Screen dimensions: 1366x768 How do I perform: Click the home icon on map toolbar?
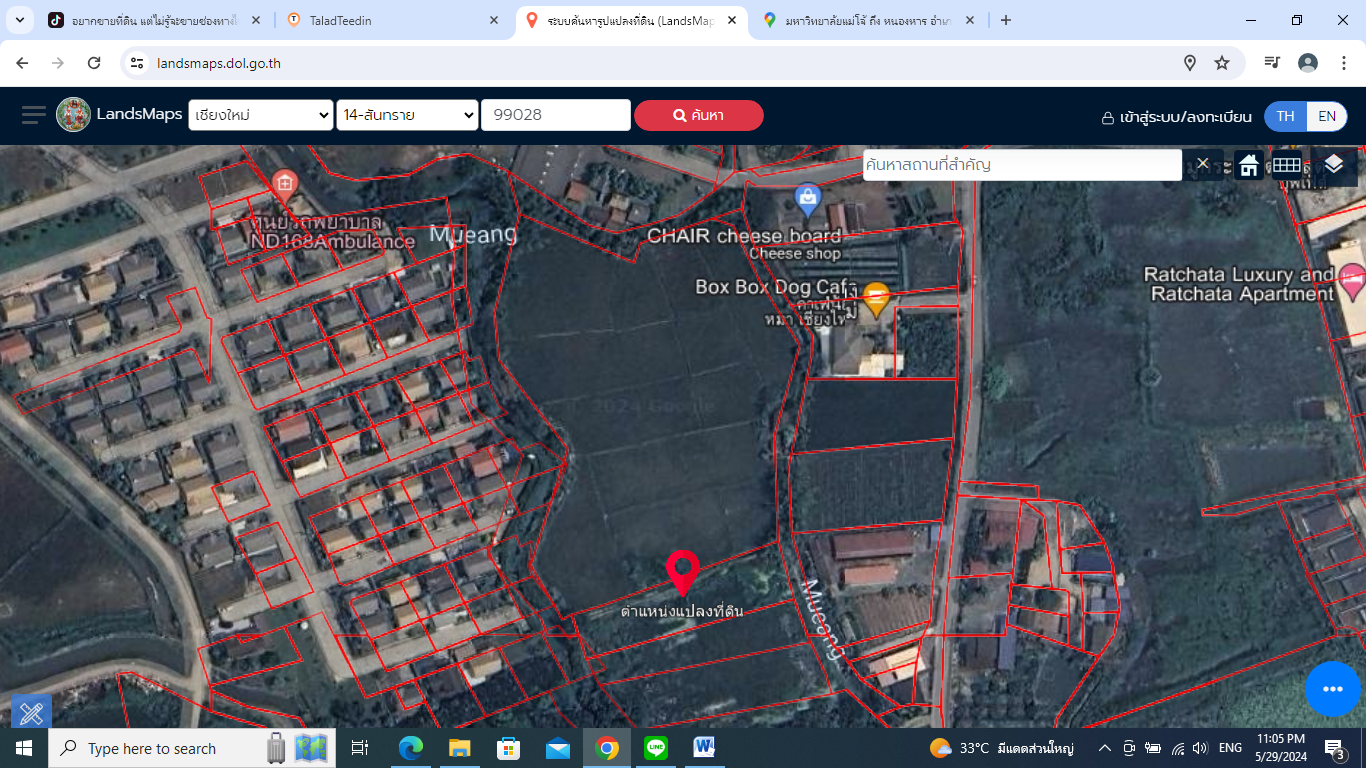pyautogui.click(x=1248, y=165)
